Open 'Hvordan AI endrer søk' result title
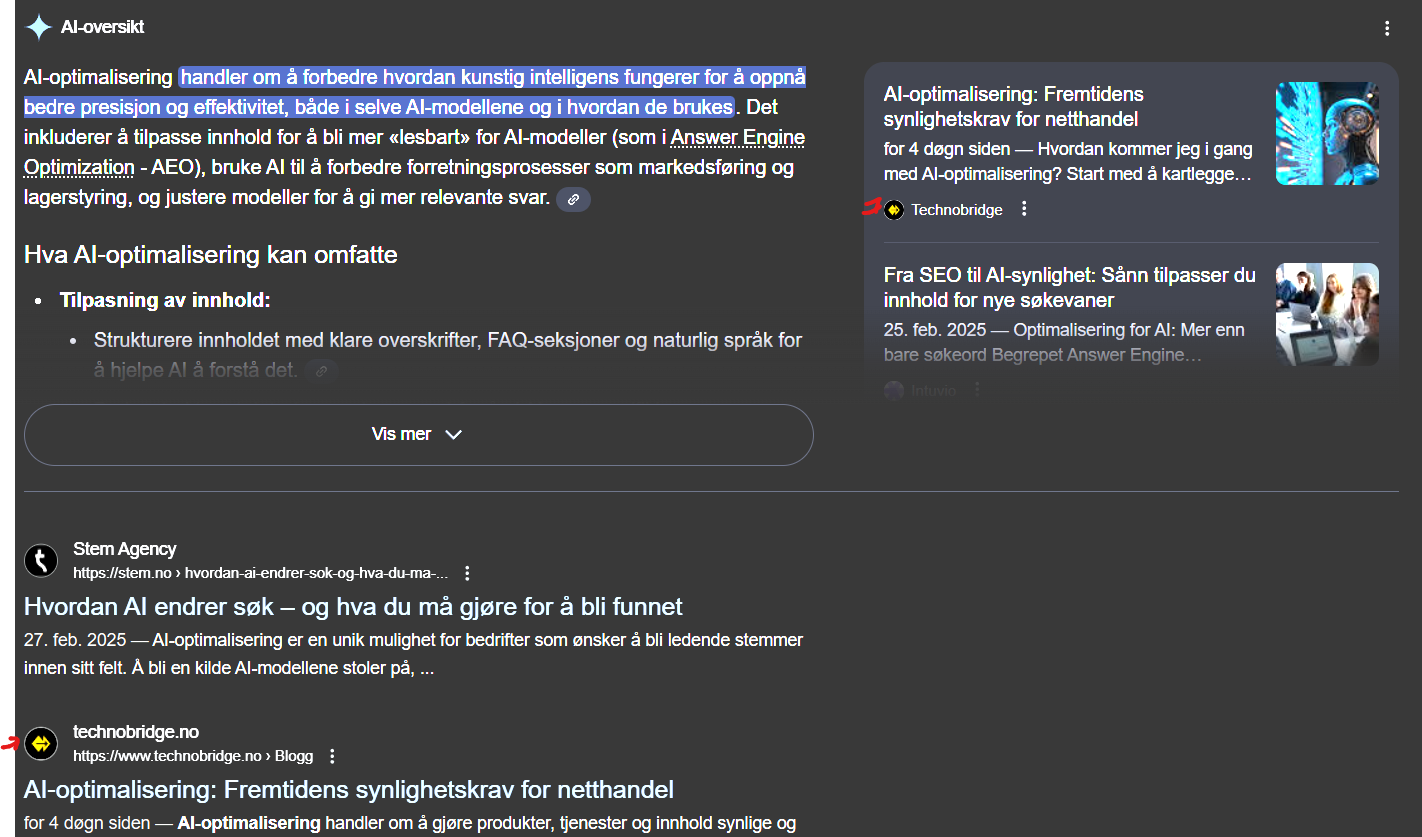This screenshot has height=837, width=1422. point(353,606)
